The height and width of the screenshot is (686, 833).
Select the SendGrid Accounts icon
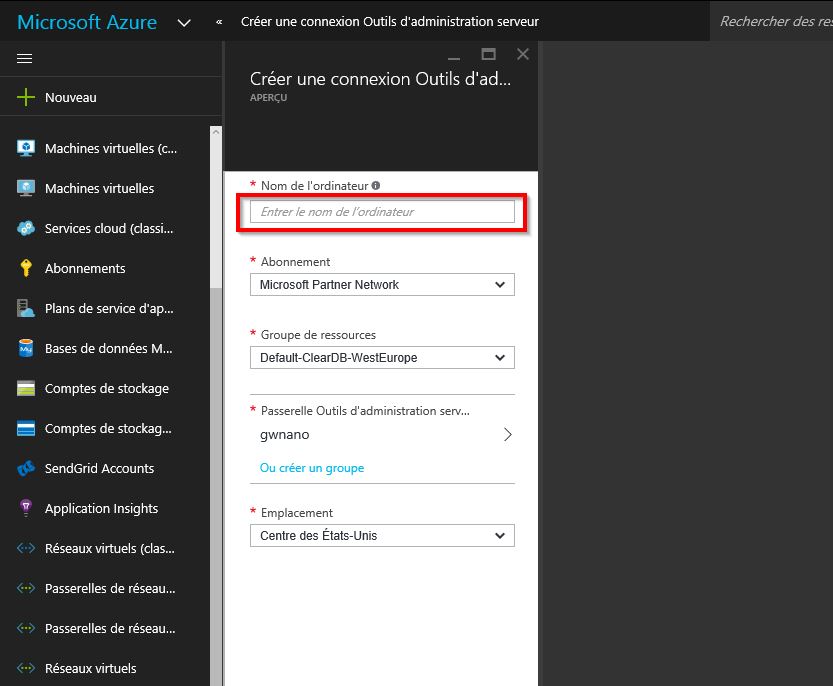pos(26,468)
